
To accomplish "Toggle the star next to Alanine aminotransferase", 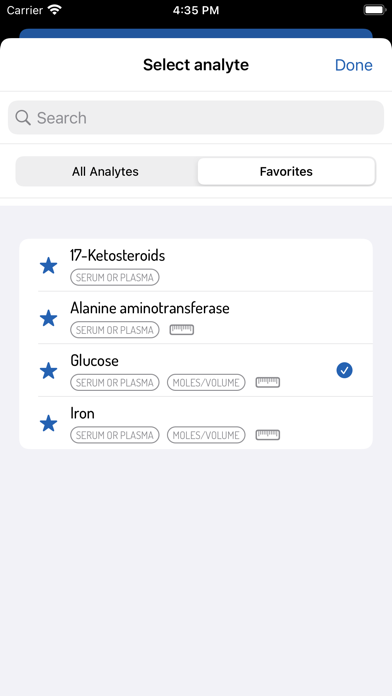I will pos(48,318).
